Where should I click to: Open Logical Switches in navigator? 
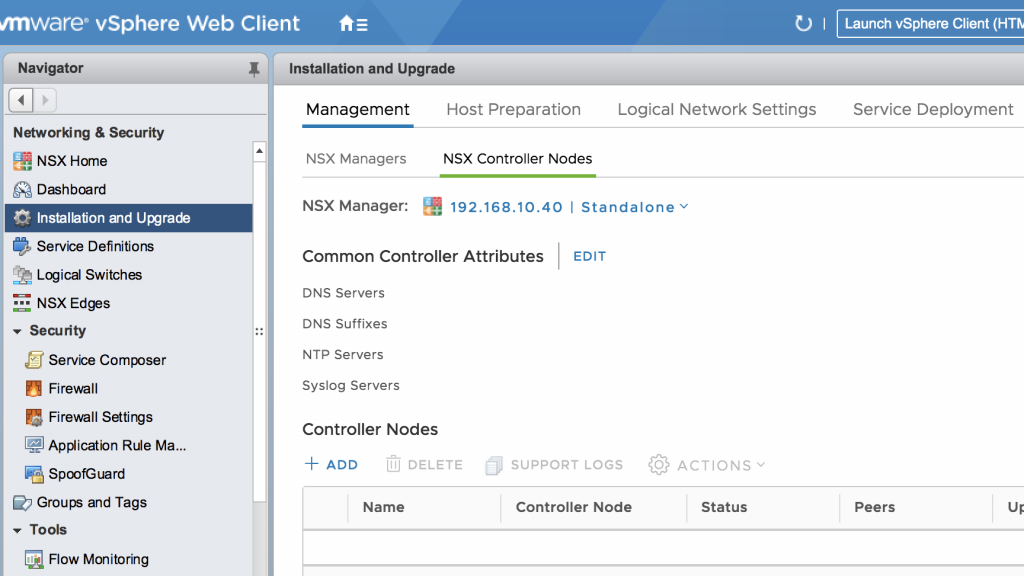89,275
